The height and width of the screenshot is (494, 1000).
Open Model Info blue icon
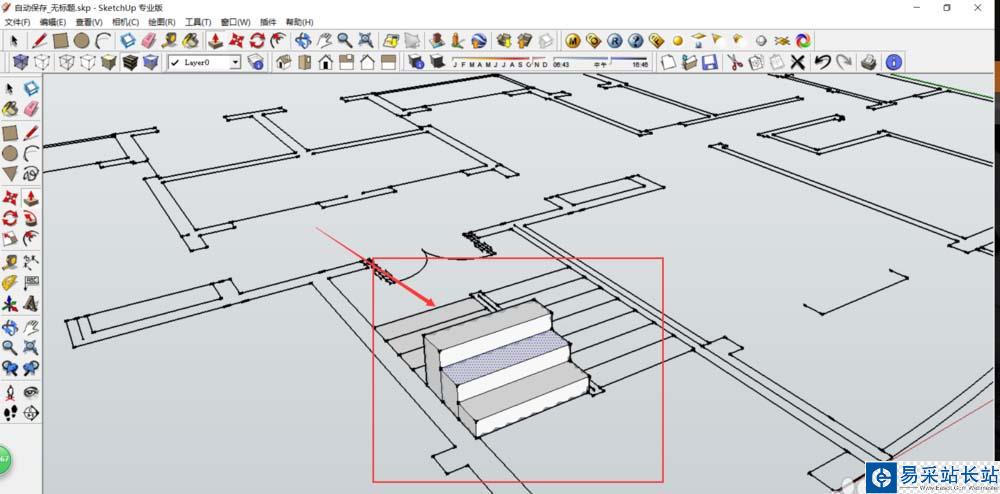point(894,62)
